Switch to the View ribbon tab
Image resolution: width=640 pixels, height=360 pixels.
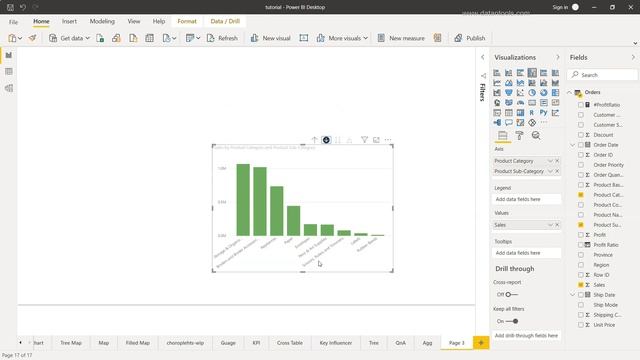pyautogui.click(x=134, y=21)
